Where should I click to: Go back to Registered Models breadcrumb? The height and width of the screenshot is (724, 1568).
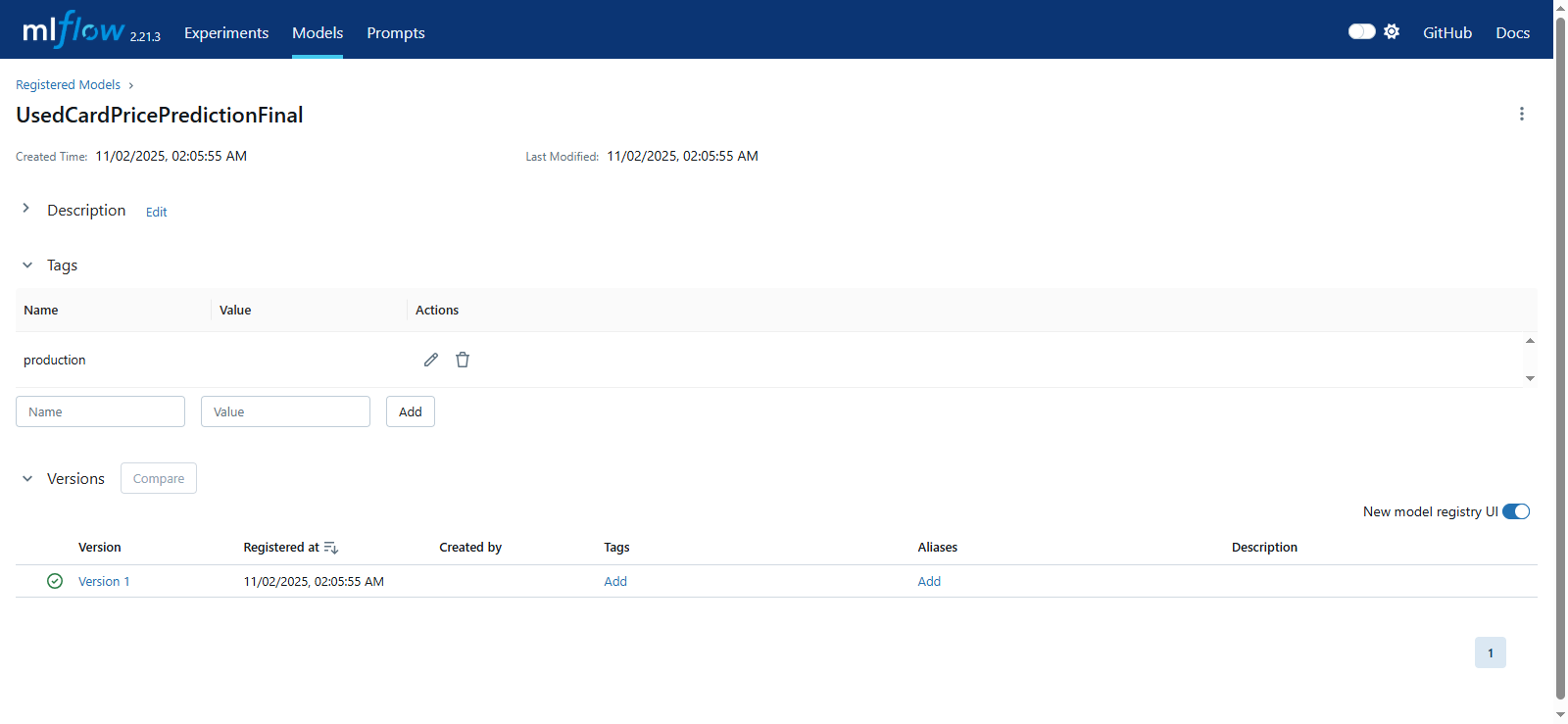click(68, 85)
